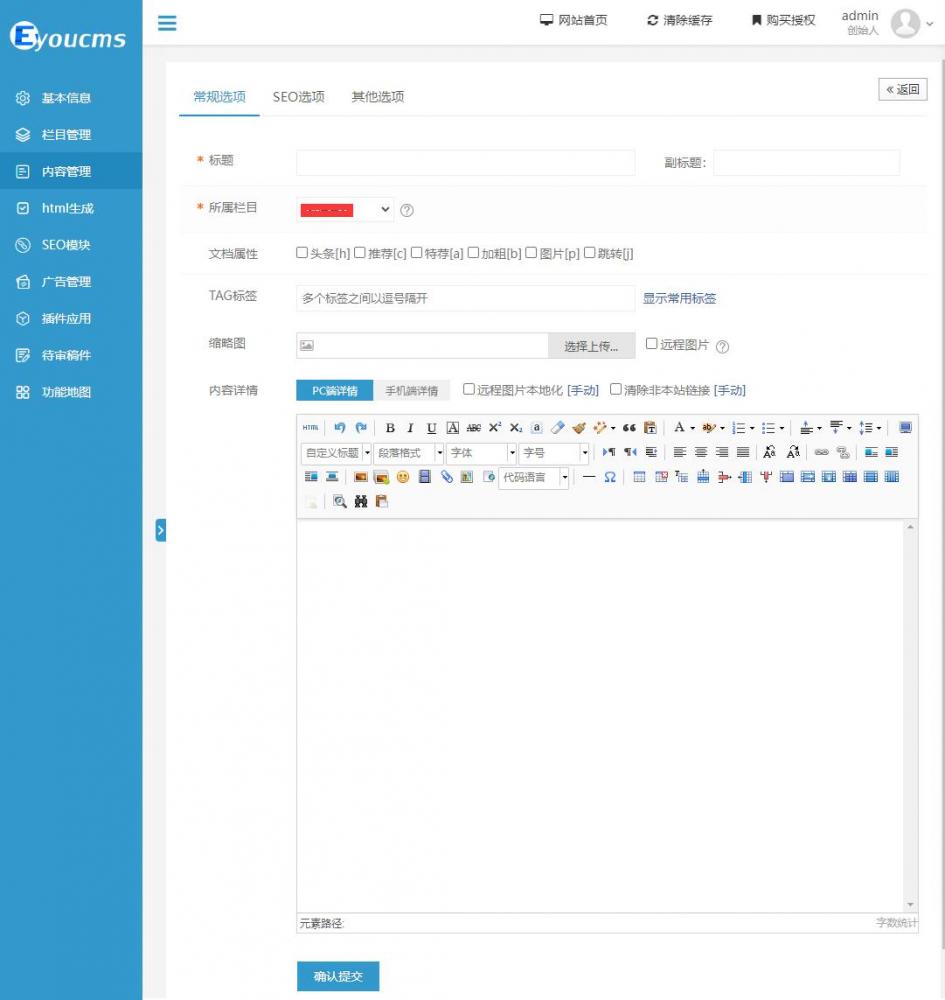Insert emoticon smiley face
This screenshot has height=1000, width=945.
[403, 477]
